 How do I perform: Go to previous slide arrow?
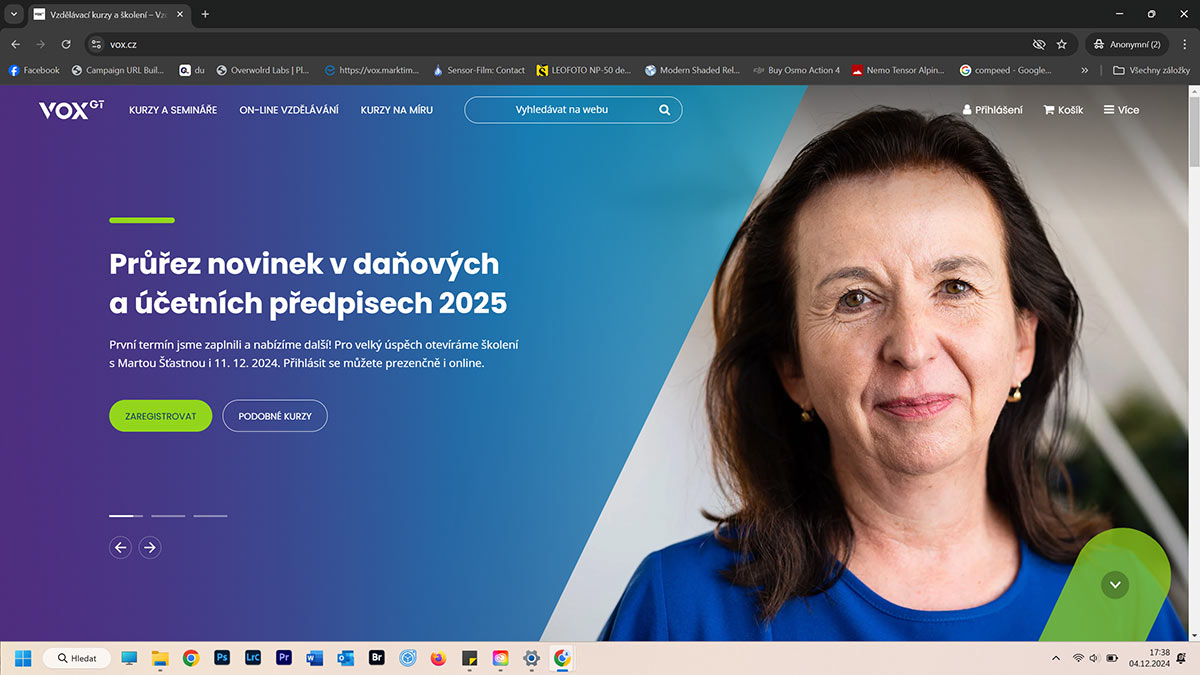pyautogui.click(x=120, y=547)
